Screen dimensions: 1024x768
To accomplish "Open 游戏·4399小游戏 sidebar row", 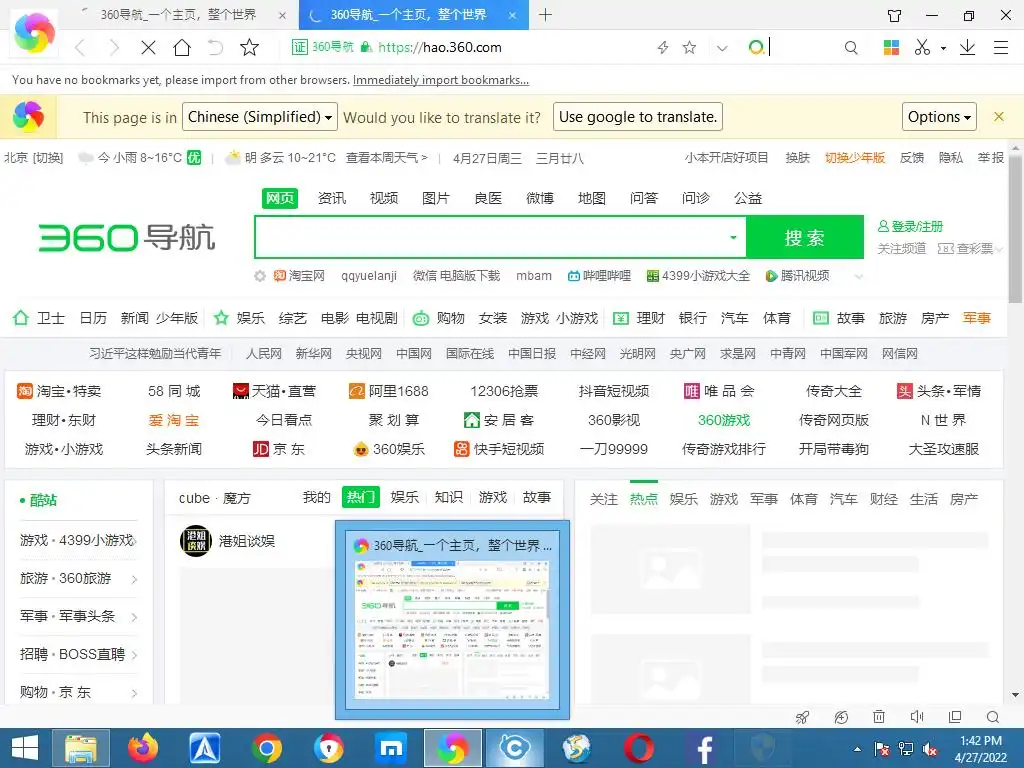I will (x=78, y=540).
